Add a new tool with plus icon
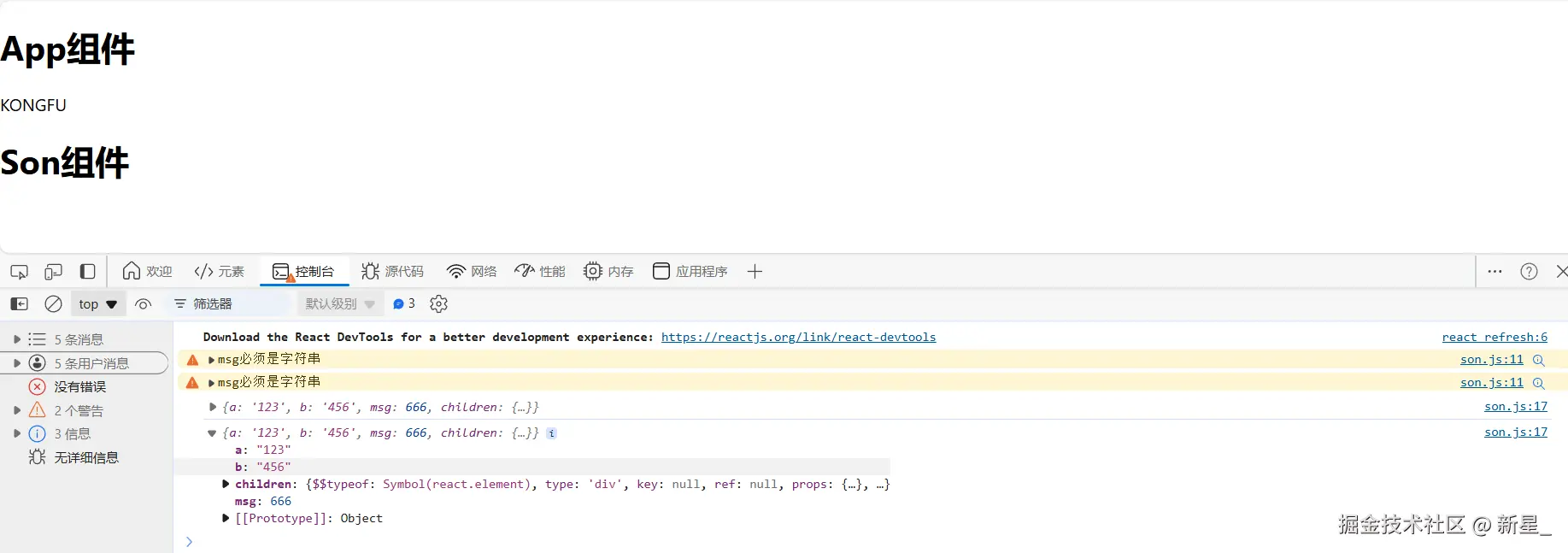The width and height of the screenshot is (1568, 553). [755, 272]
